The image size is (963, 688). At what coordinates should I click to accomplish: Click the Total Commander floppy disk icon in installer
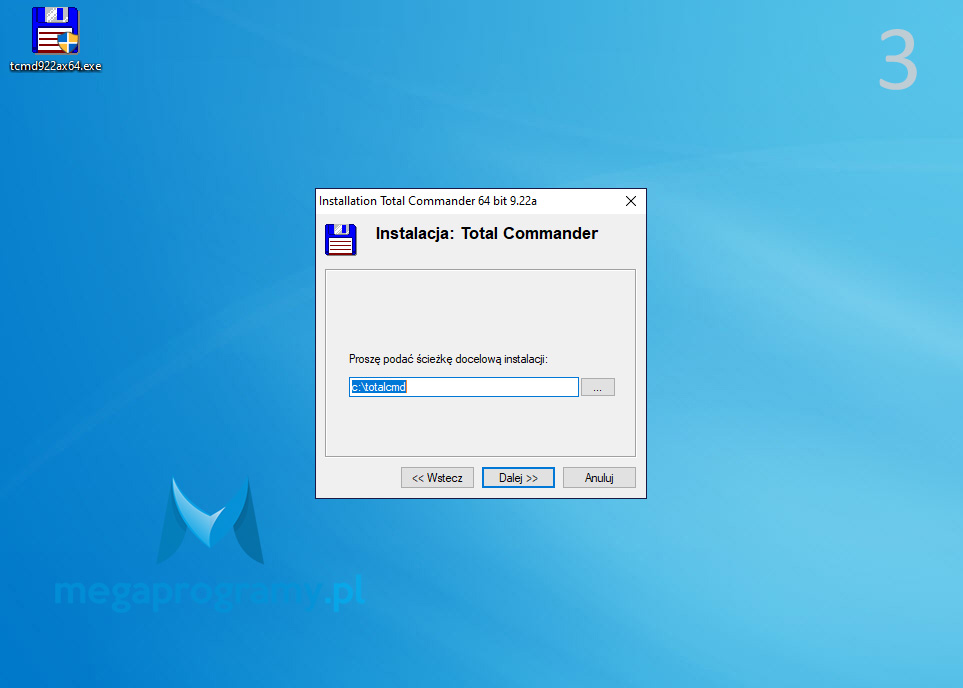click(x=341, y=240)
